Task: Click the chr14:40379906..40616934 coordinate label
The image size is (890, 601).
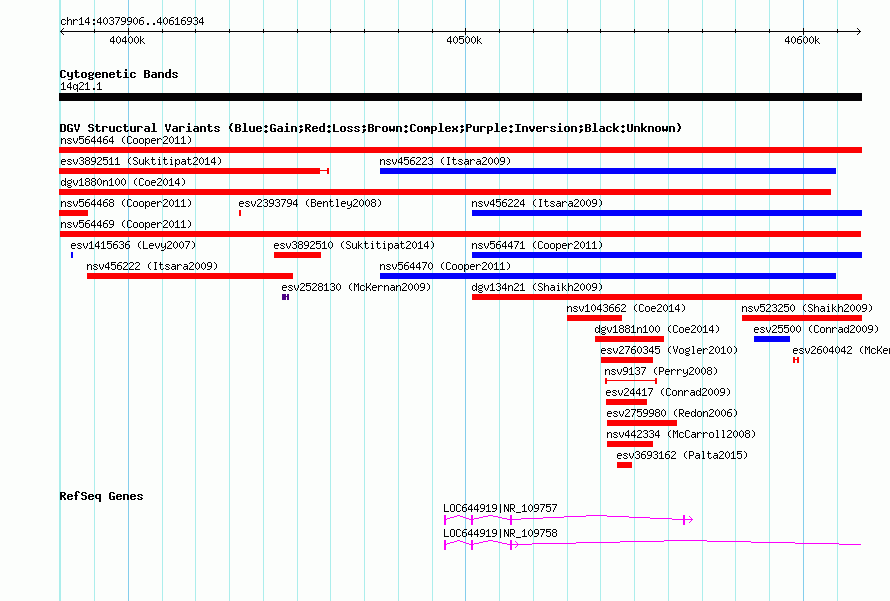Action: coord(132,21)
